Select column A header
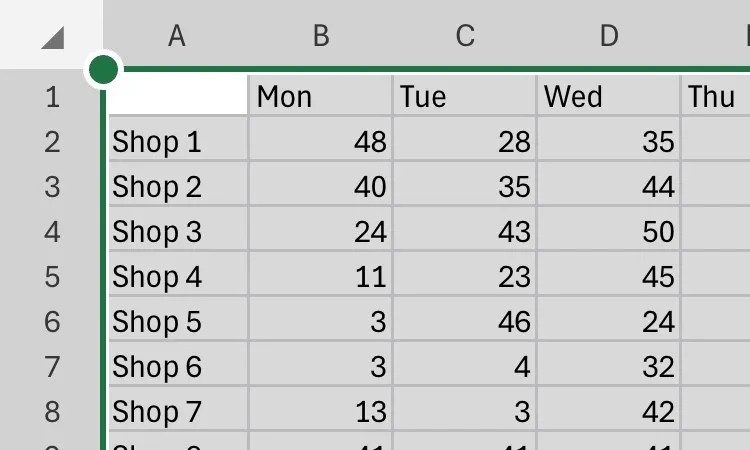750x450 pixels. pyautogui.click(x=177, y=36)
